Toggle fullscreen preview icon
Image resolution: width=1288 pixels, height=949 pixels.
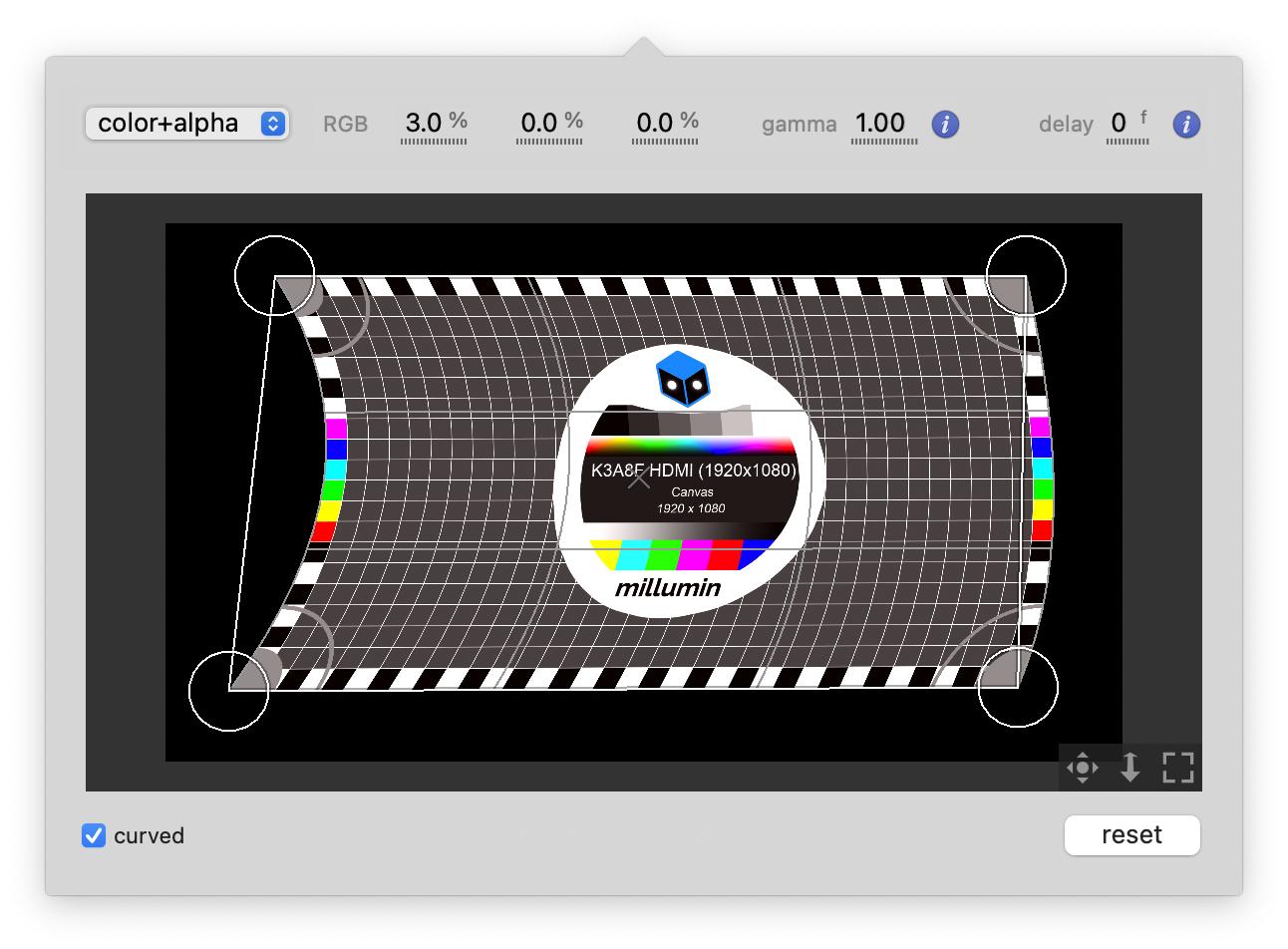(1177, 768)
